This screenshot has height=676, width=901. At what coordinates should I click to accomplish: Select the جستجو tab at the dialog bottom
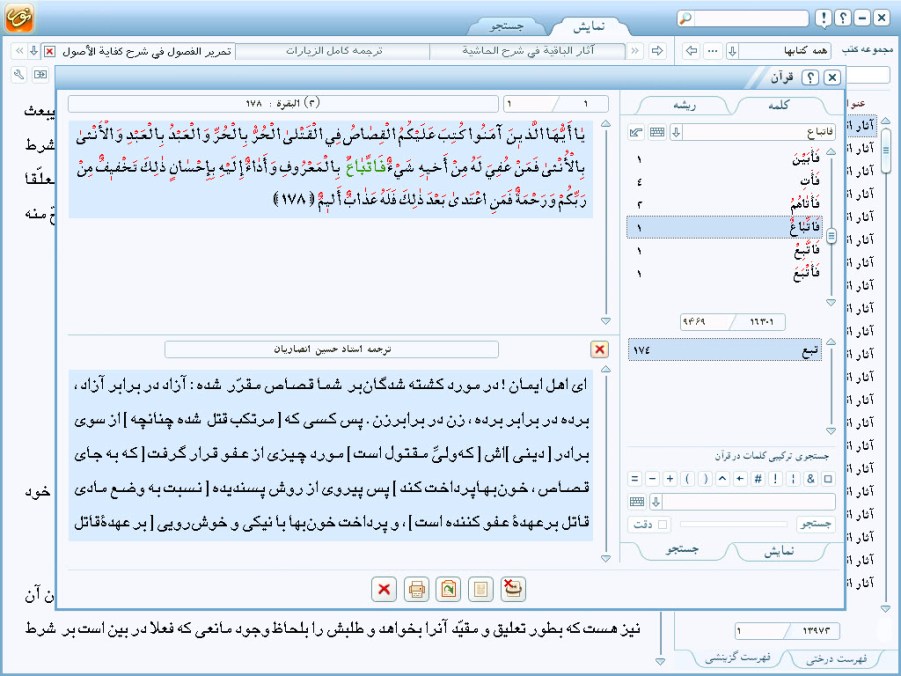[682, 550]
